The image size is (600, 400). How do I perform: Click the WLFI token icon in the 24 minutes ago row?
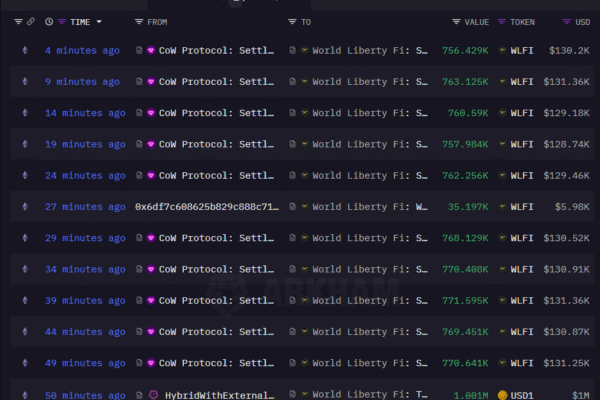pyautogui.click(x=502, y=176)
